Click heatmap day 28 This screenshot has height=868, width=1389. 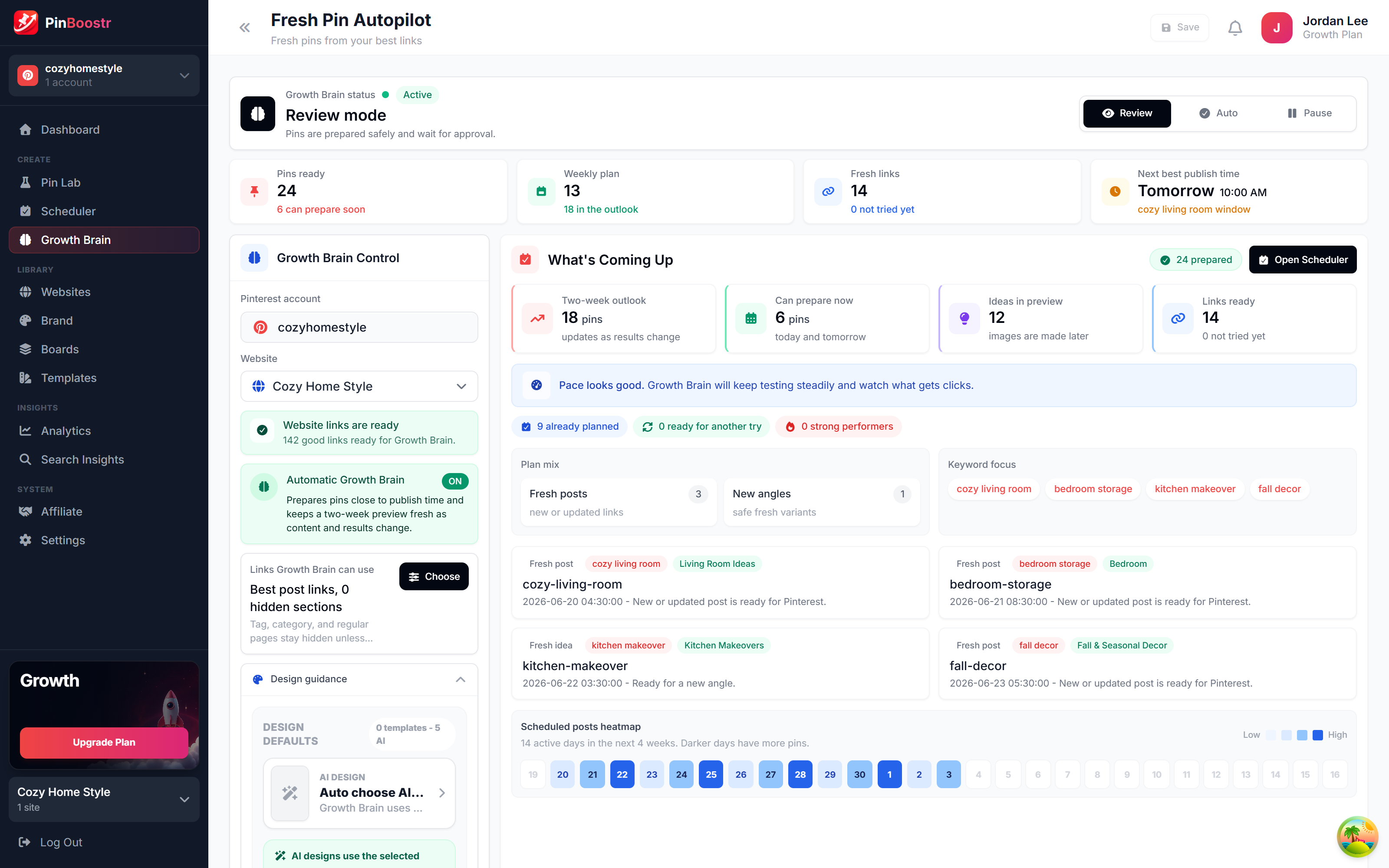pos(800,774)
